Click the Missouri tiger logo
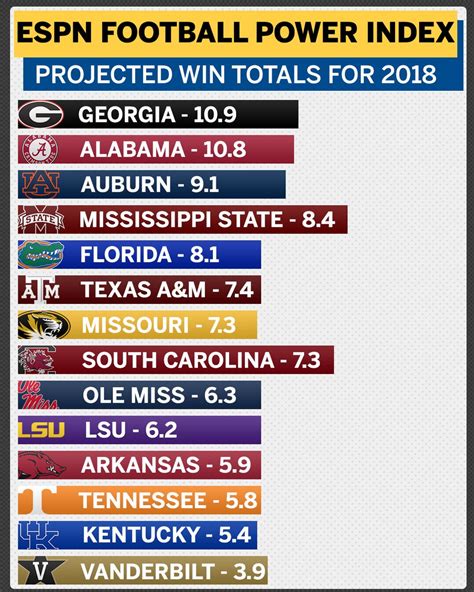The height and width of the screenshot is (592, 474). (x=44, y=325)
